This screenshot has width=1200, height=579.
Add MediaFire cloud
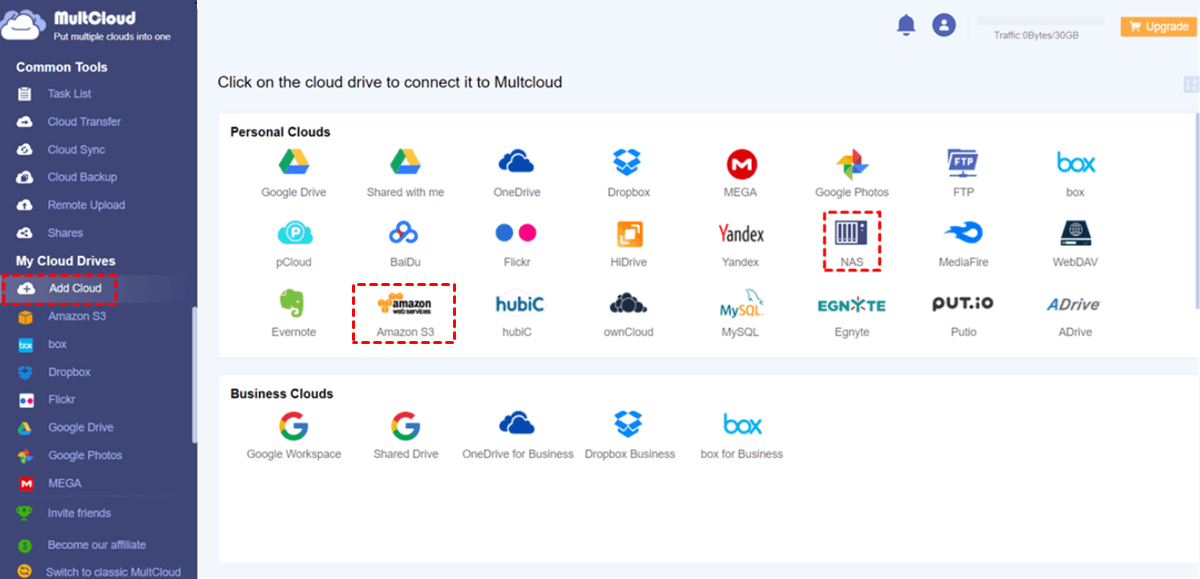pyautogui.click(x=964, y=243)
